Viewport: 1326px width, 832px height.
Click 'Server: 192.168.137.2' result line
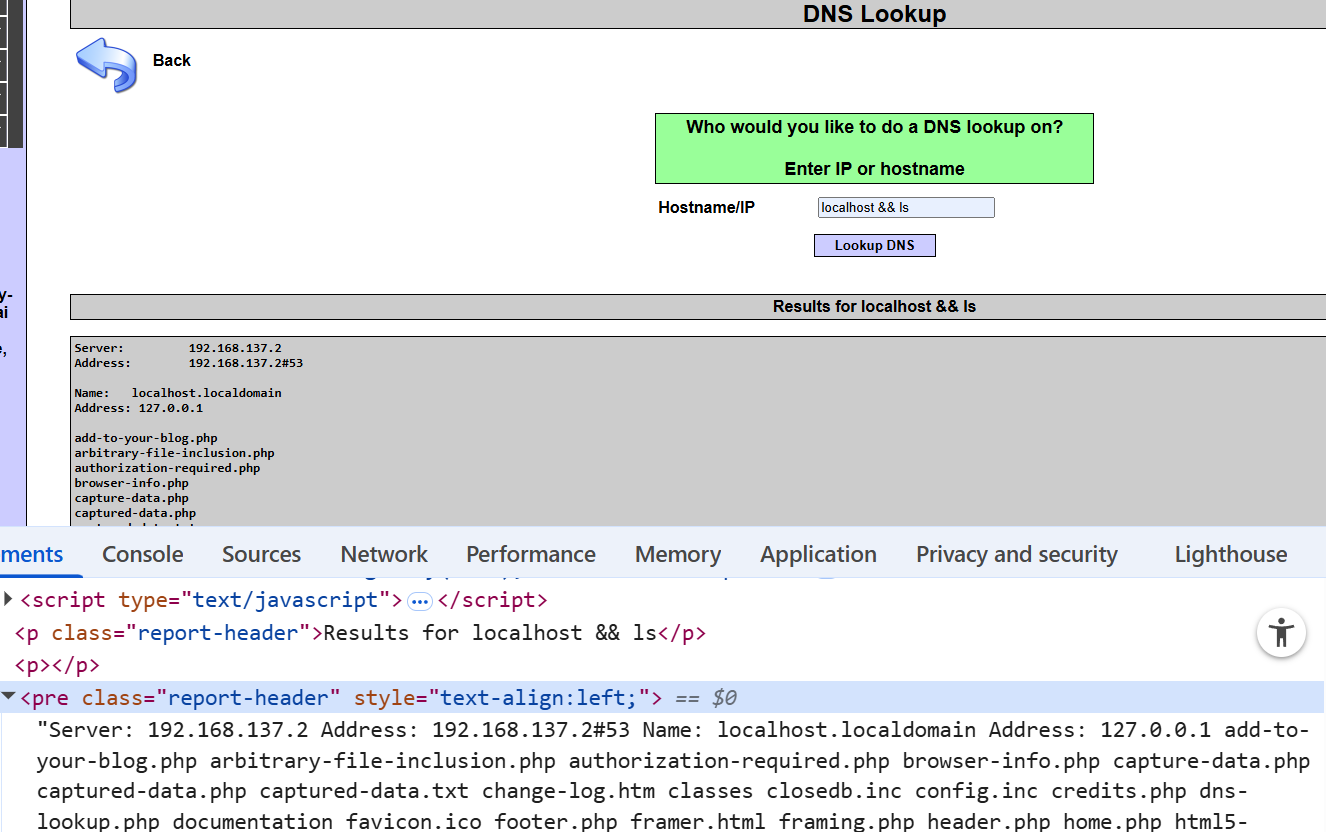click(178, 348)
